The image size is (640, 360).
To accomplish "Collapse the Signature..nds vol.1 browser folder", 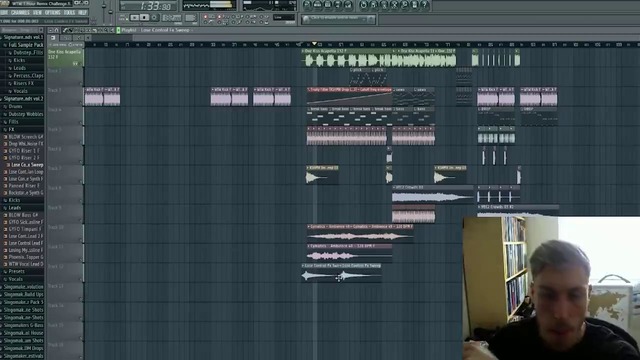I will [x=22, y=37].
